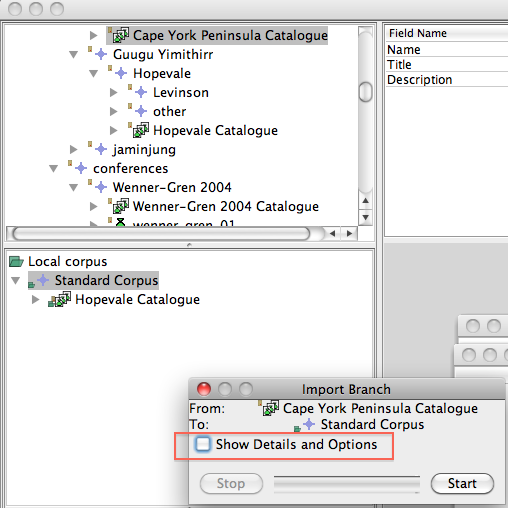This screenshot has height=508, width=508.
Task: Click the Standard Corpus node icon in local tree
Action: coord(43,280)
